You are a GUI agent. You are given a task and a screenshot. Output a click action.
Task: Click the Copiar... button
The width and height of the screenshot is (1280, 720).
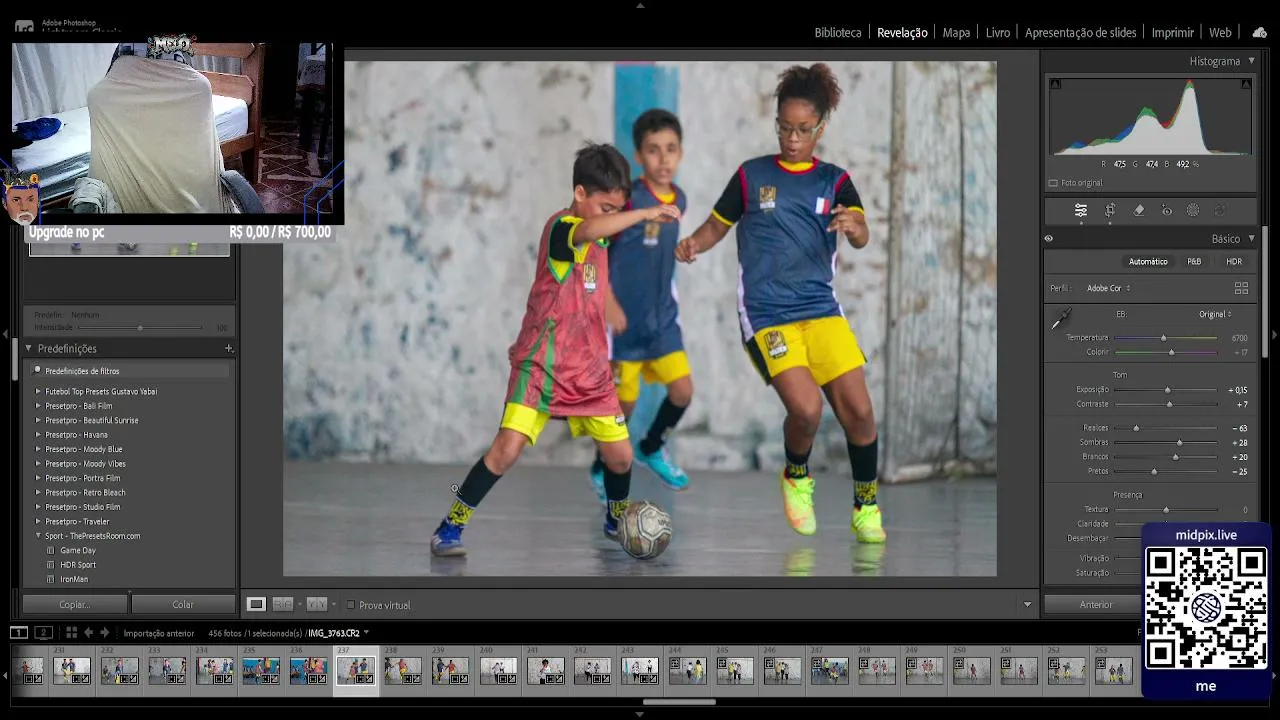[x=75, y=604]
